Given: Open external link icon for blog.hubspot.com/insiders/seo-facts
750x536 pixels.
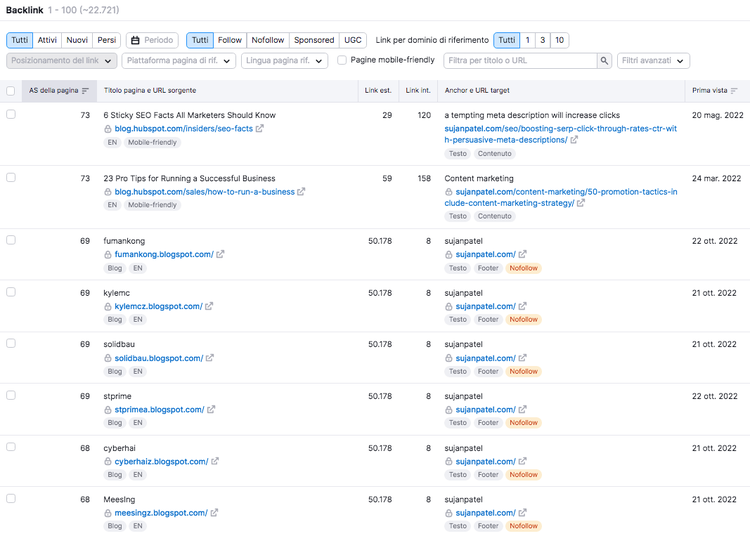Looking at the screenshot, I should (x=259, y=129).
